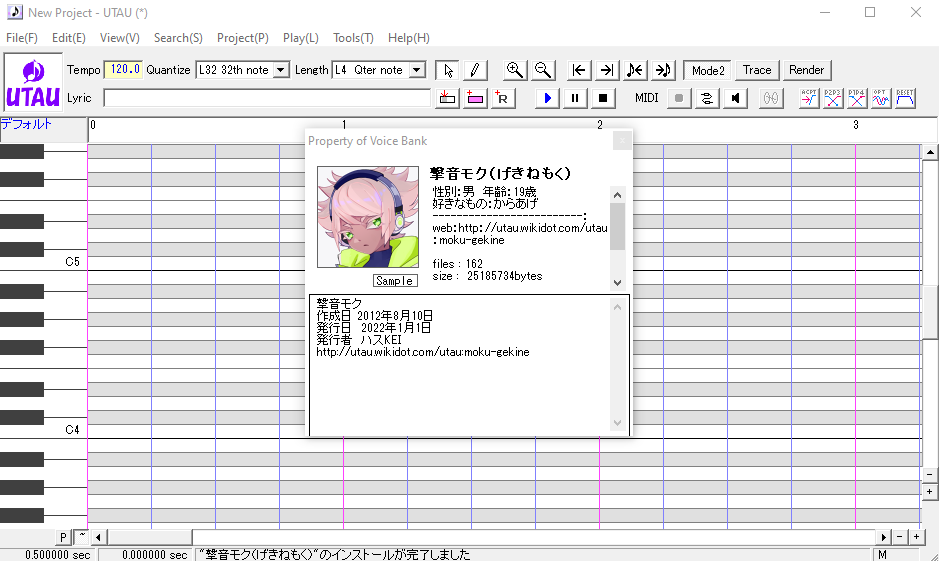Click the add rest R icon
Screen dimensions: 939x561
(x=503, y=98)
